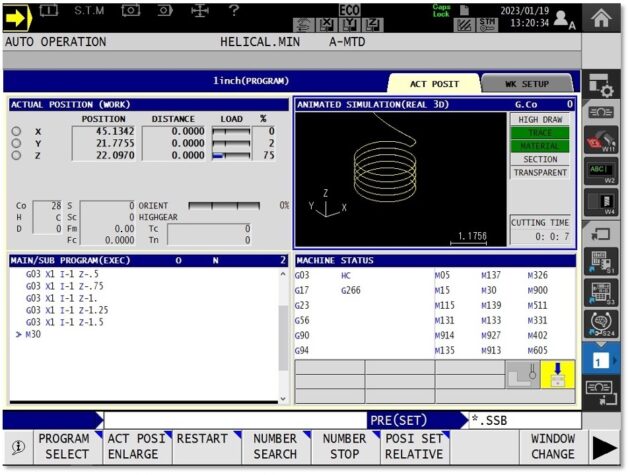Open the S24 spindle shortcut icon

tap(602, 323)
